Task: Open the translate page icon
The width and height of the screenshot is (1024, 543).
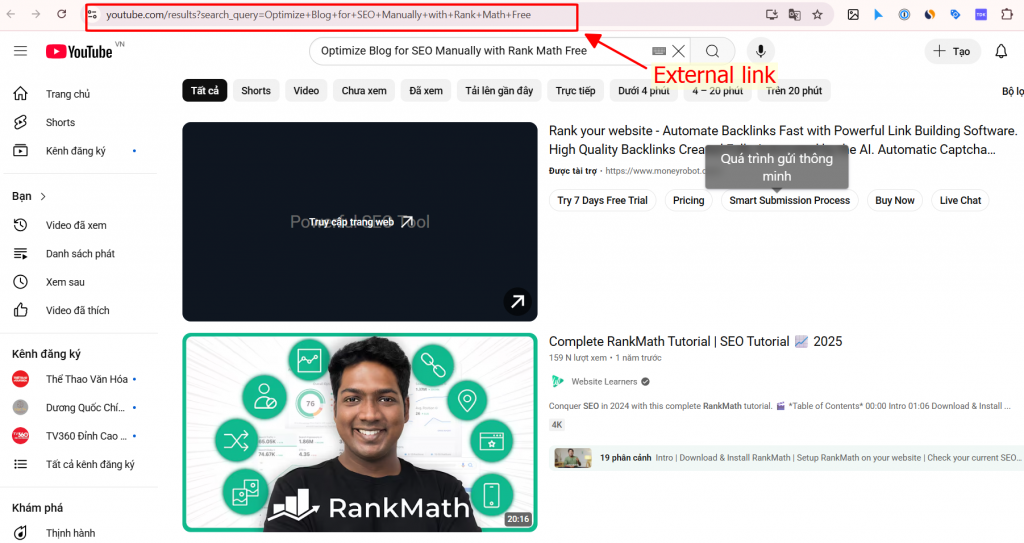Action: coord(794,14)
